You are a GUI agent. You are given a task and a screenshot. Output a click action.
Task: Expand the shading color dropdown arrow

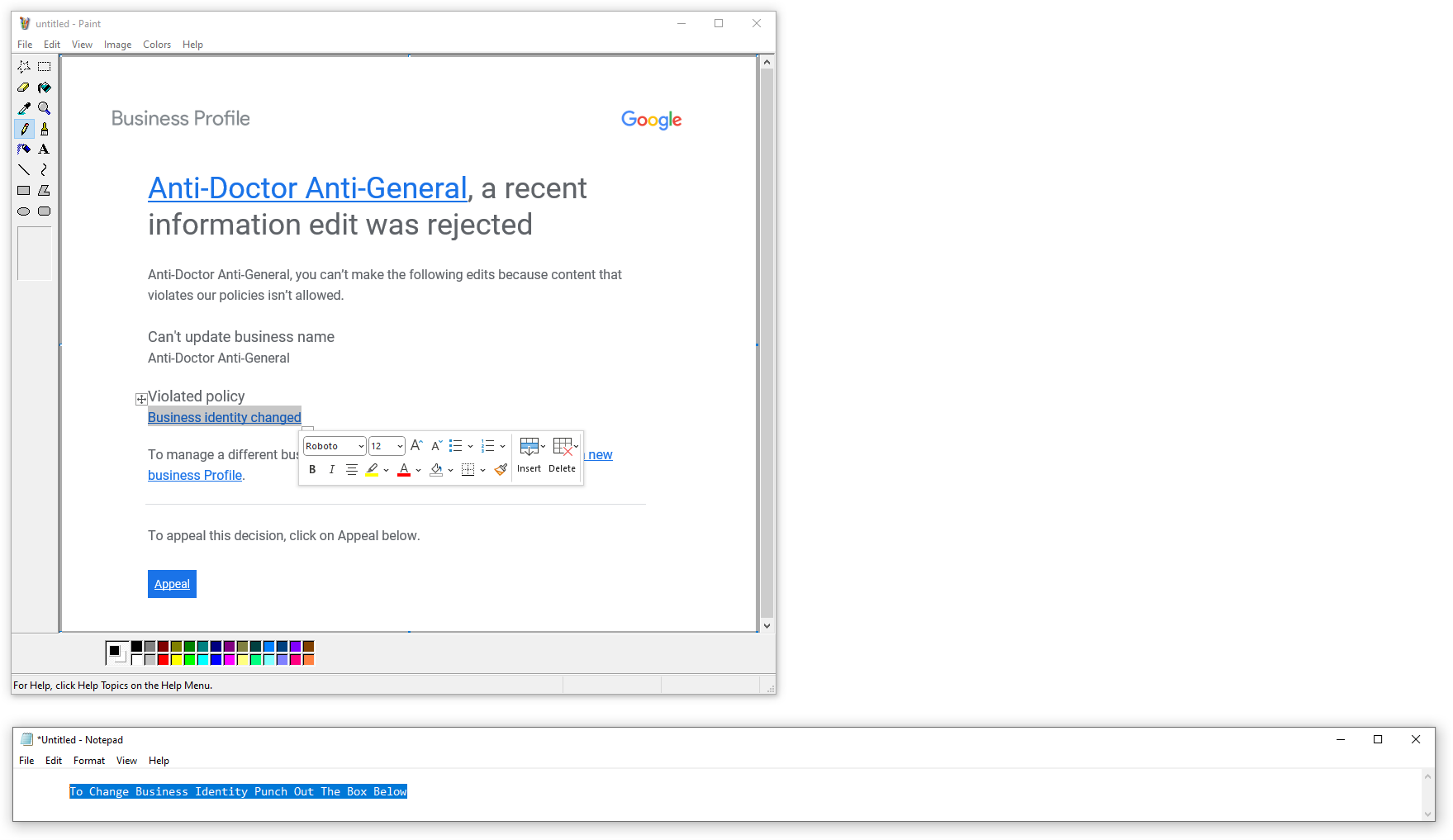coord(451,471)
